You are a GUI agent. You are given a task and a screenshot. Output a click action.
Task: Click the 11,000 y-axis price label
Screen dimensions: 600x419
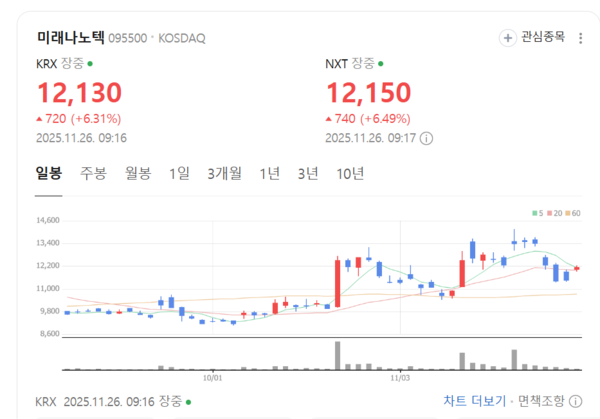(48, 289)
